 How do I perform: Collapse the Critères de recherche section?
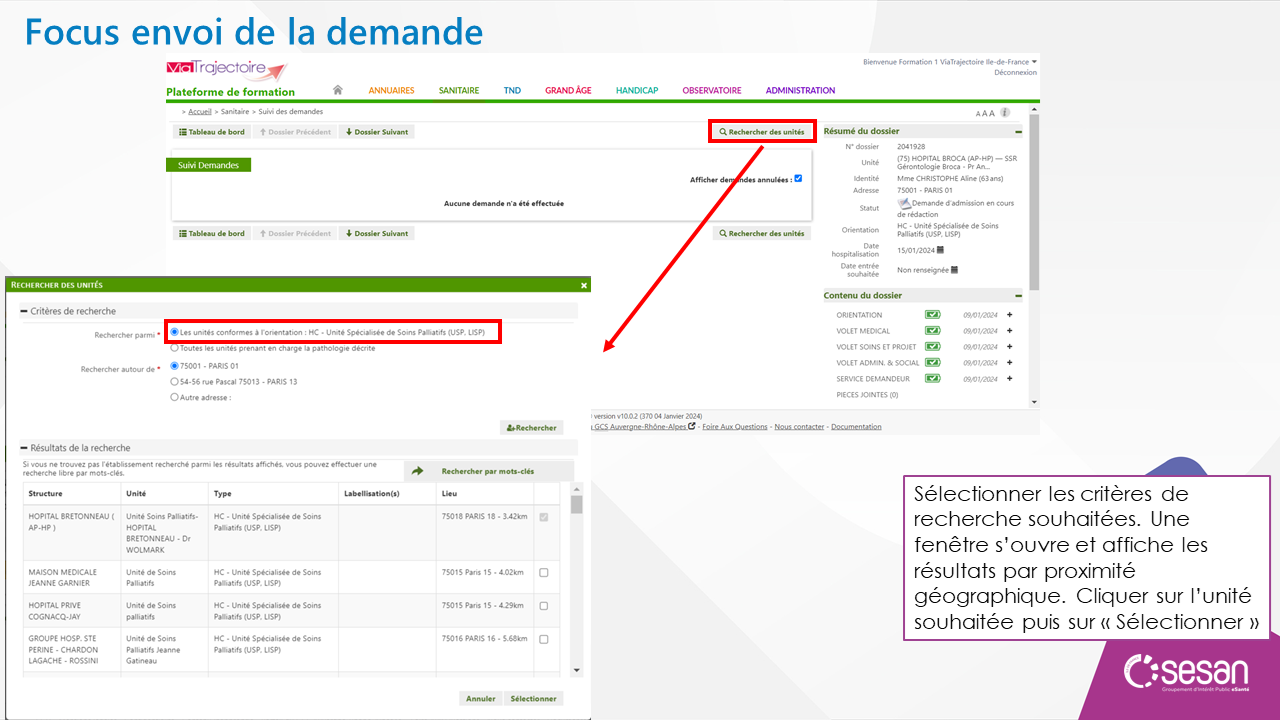click(24, 311)
